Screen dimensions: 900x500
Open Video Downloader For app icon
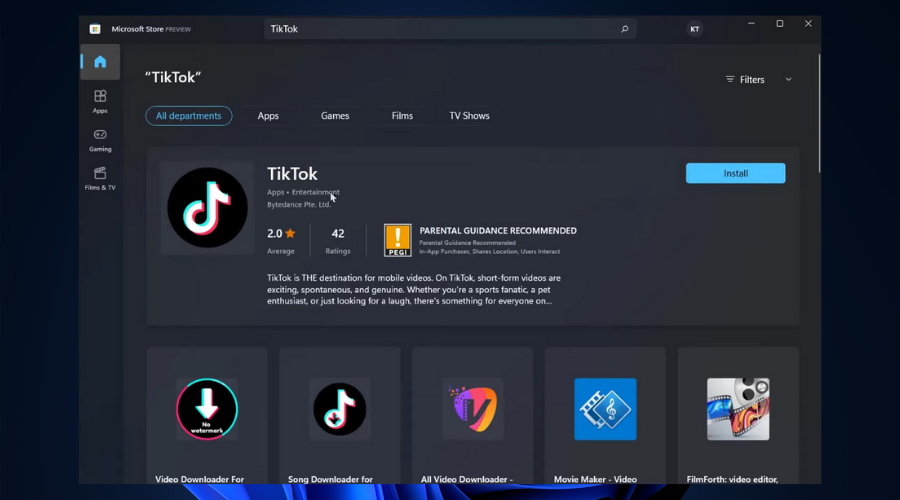[207, 409]
